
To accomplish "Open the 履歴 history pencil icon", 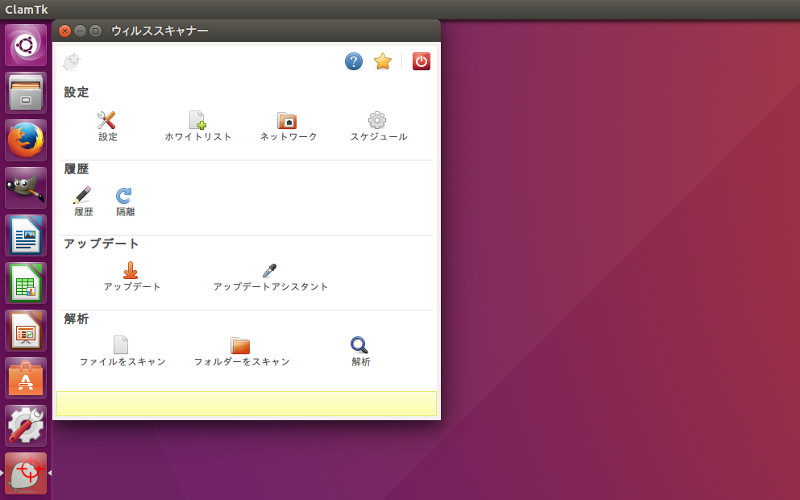I will (x=82, y=195).
